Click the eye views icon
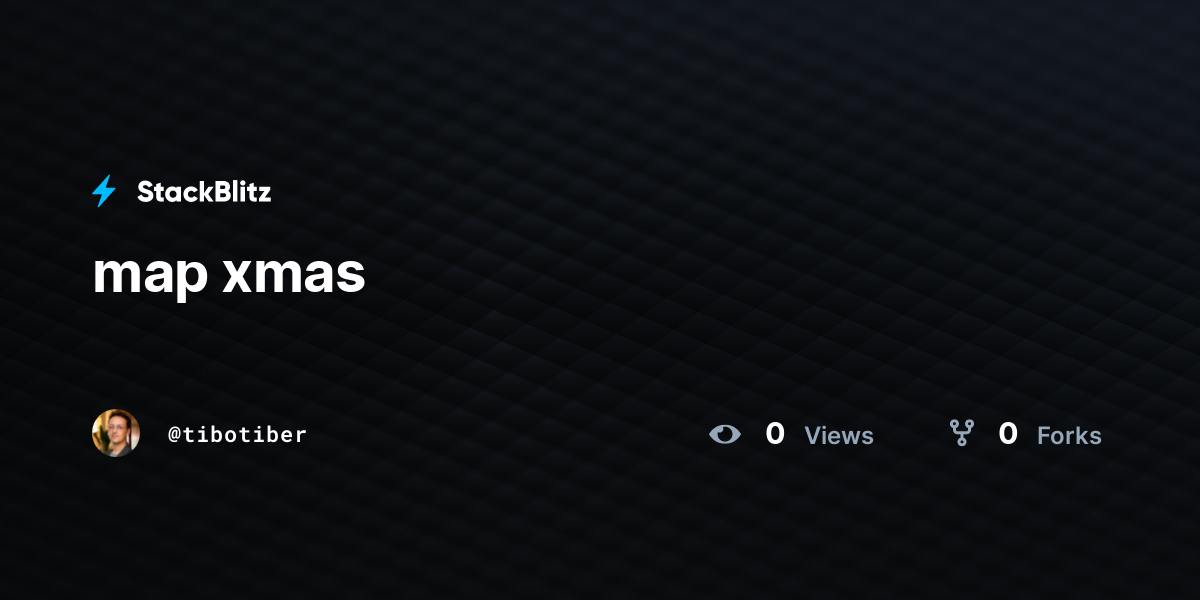 [725, 434]
